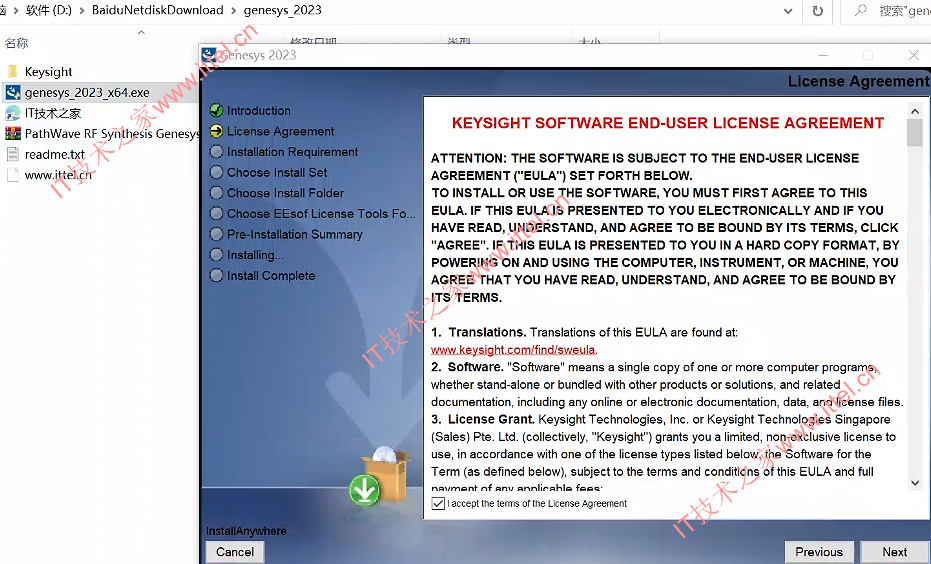Click the Next button in installer

[895, 552]
